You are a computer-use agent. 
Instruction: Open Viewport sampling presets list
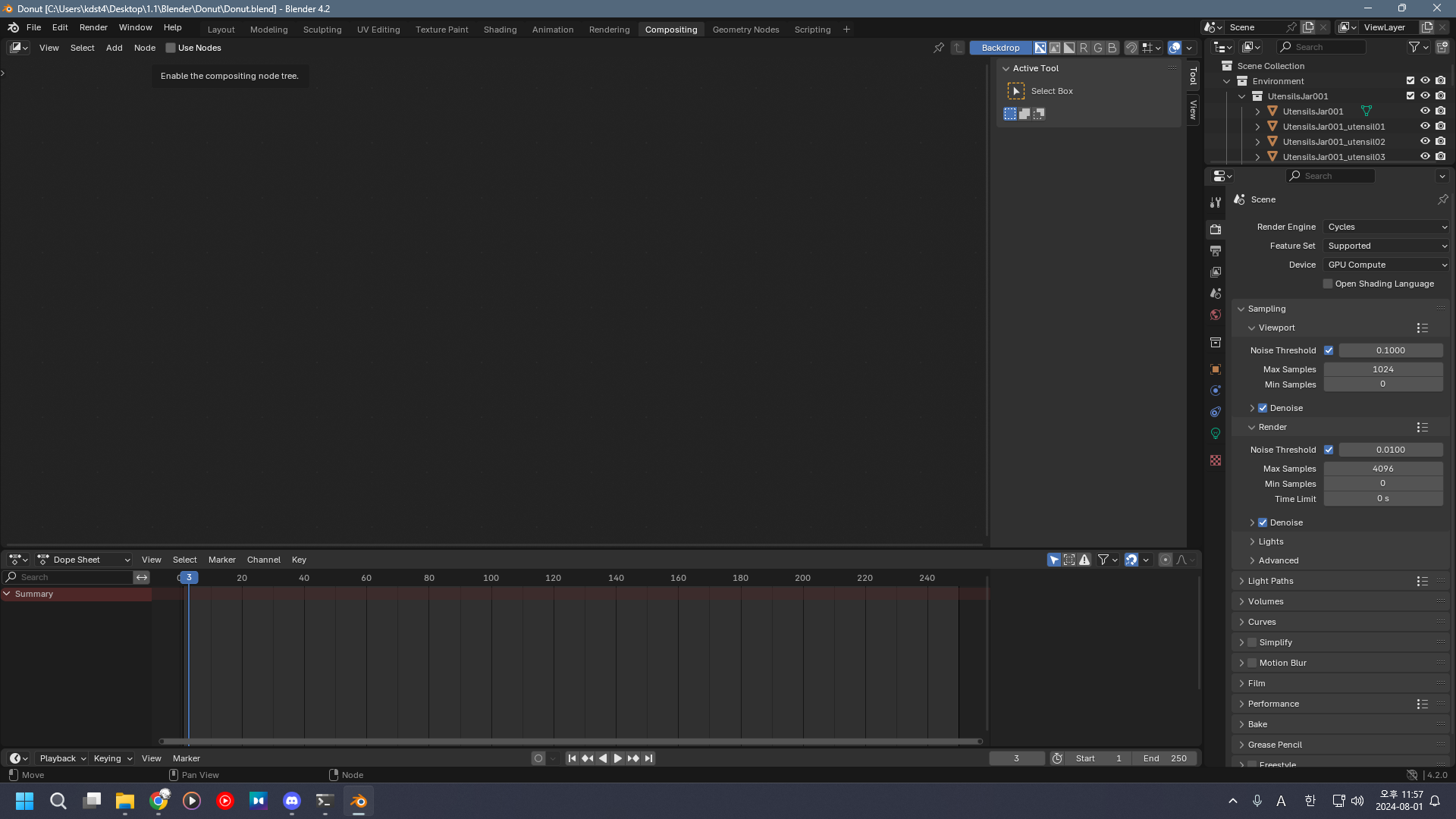point(1422,328)
